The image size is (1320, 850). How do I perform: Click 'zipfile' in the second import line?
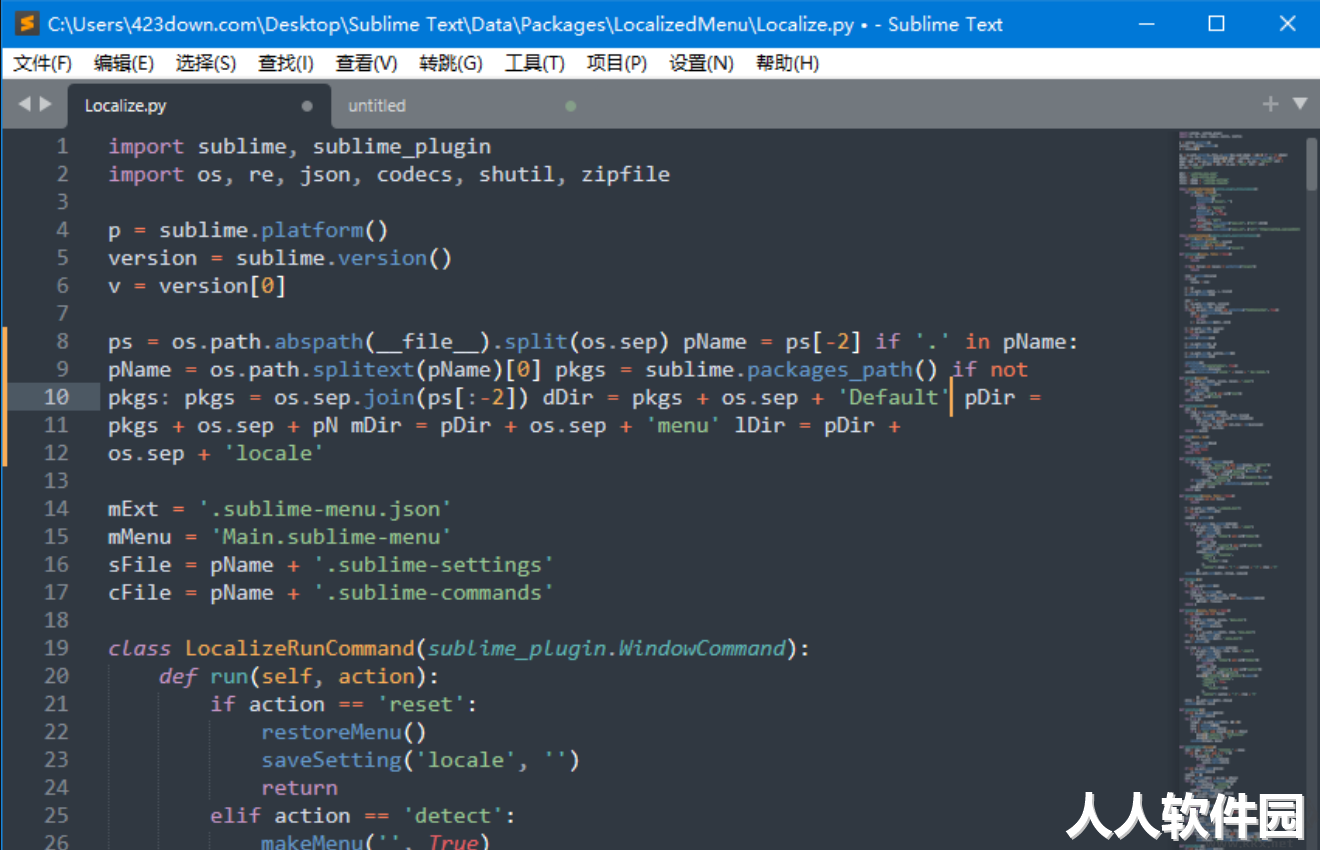[626, 174]
